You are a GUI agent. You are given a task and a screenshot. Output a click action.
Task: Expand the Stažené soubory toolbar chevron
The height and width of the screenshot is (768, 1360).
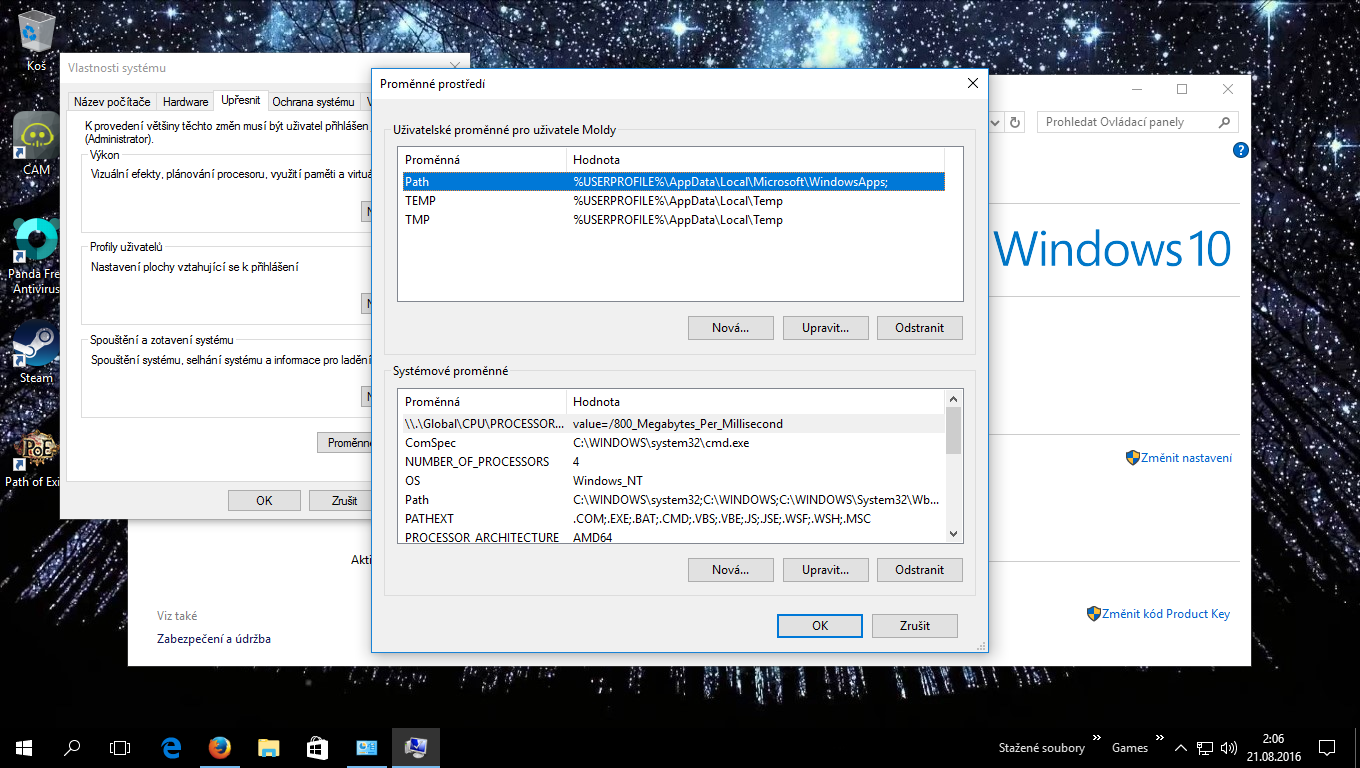[x=1097, y=740]
